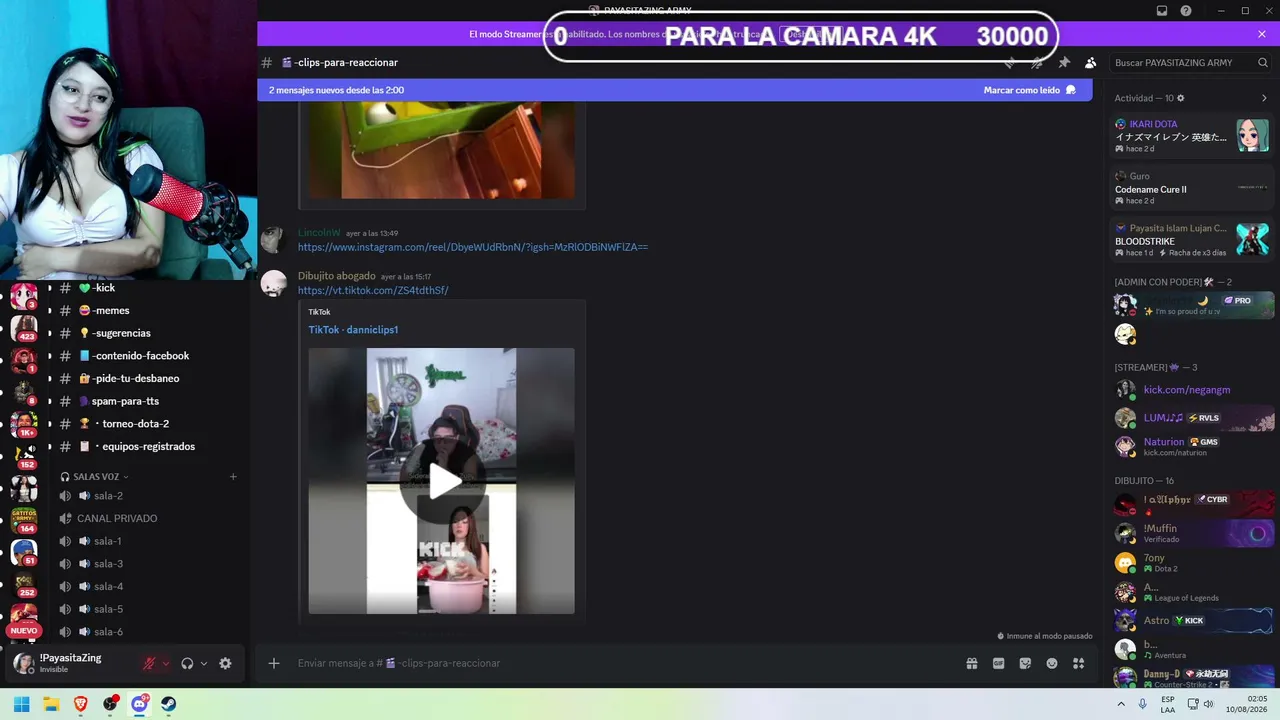Select member !Muffin in the list
The height and width of the screenshot is (720, 1280).
(x=1192, y=533)
